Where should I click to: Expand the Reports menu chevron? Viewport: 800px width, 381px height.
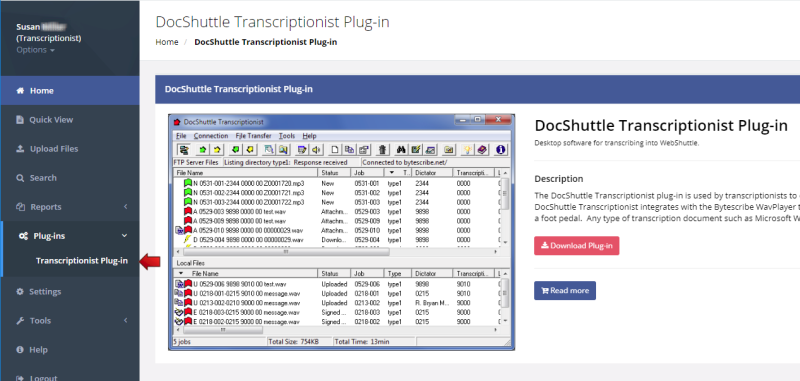click(x=126, y=207)
